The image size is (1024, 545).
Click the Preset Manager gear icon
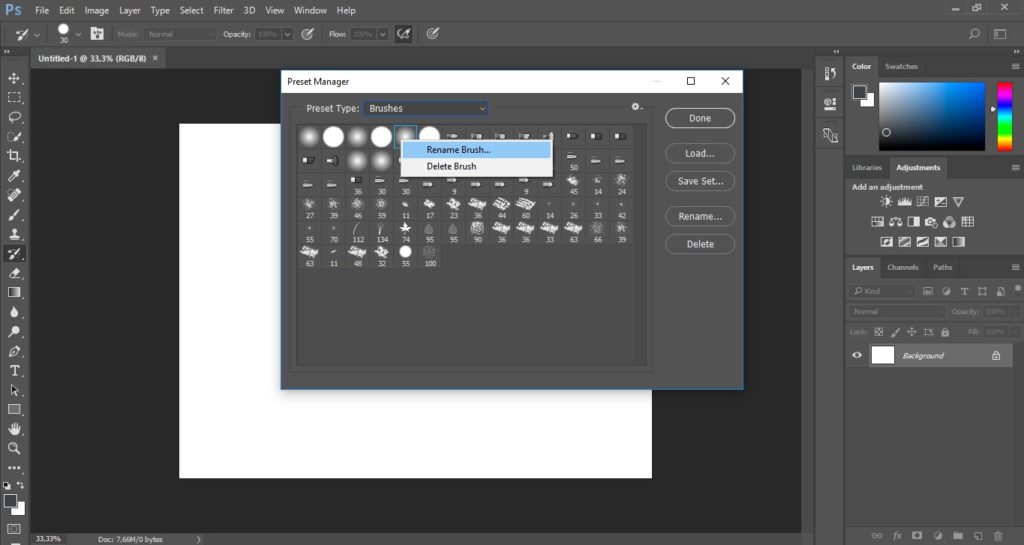pyautogui.click(x=635, y=107)
